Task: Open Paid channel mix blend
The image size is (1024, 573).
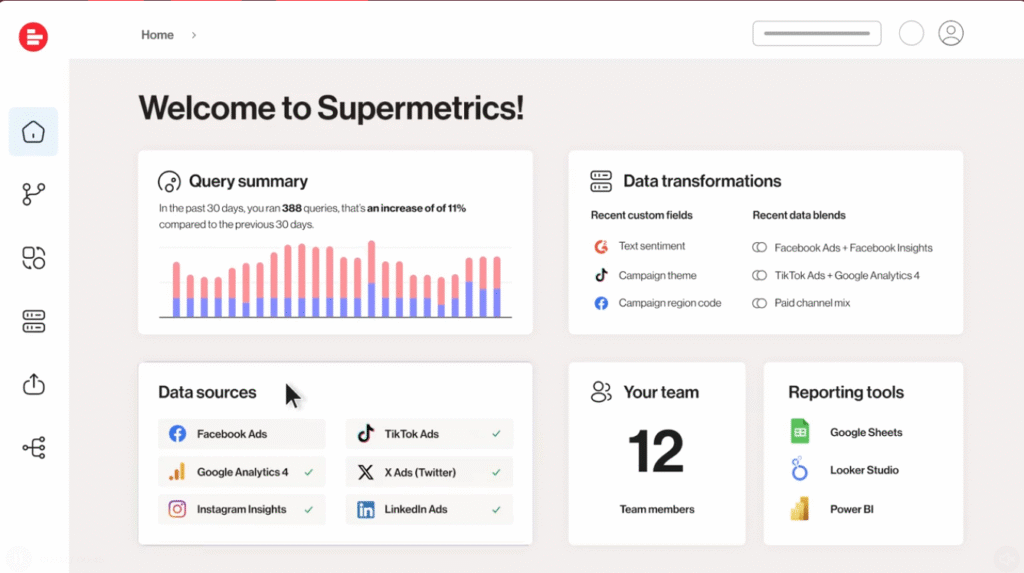Action: pyautogui.click(x=812, y=303)
